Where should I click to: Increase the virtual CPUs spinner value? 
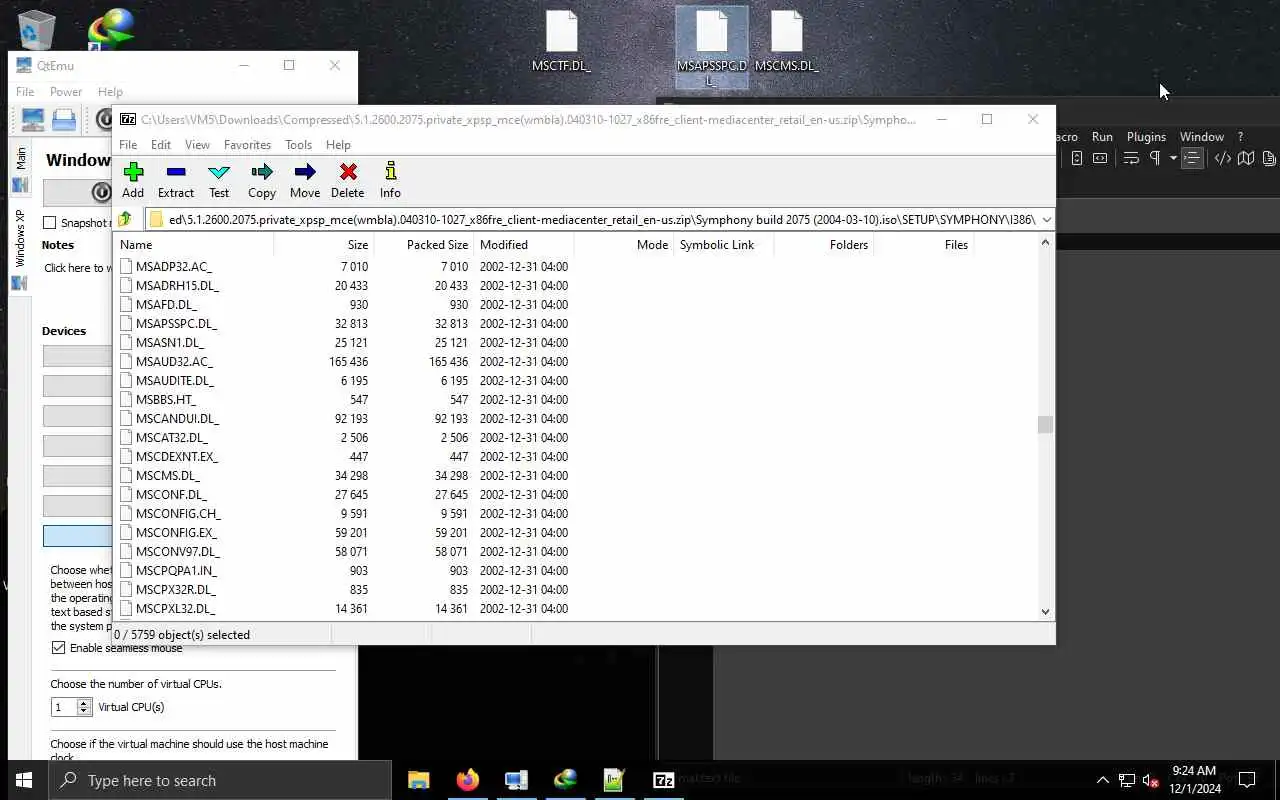tap(84, 703)
